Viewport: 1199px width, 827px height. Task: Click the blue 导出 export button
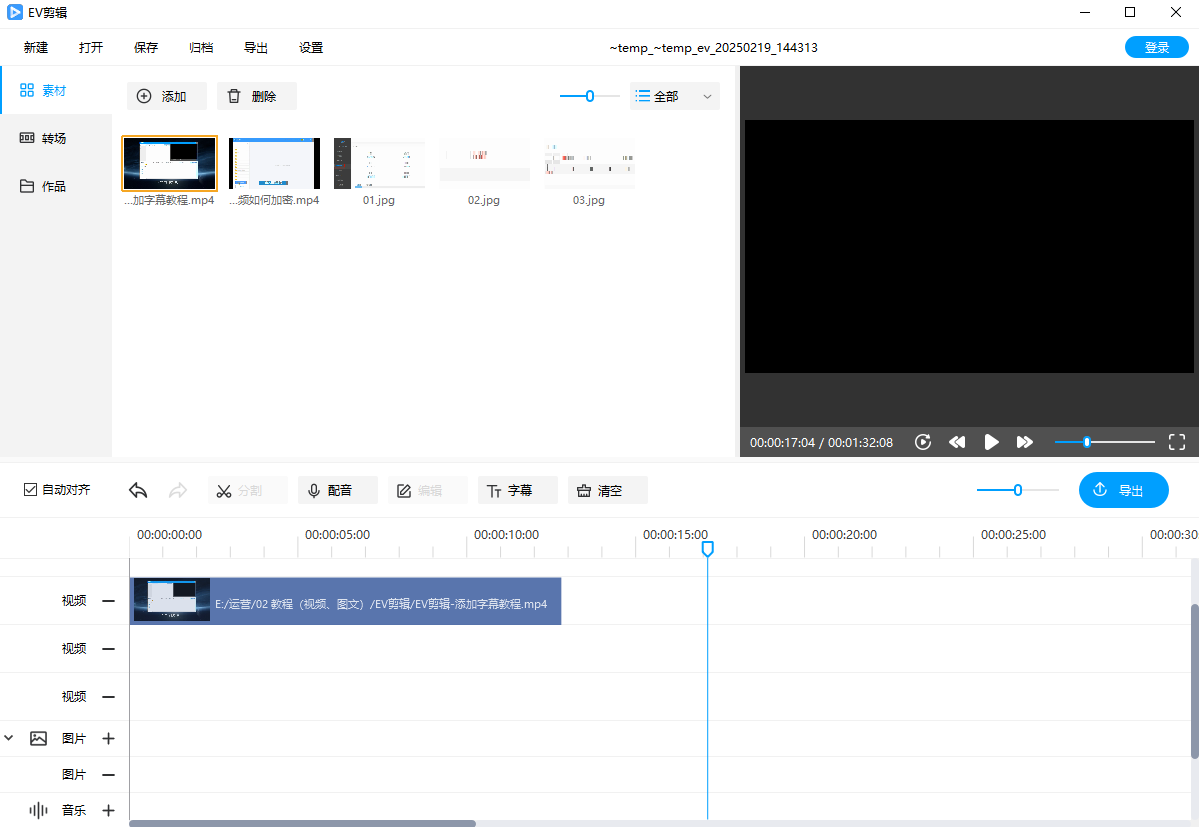(1123, 490)
